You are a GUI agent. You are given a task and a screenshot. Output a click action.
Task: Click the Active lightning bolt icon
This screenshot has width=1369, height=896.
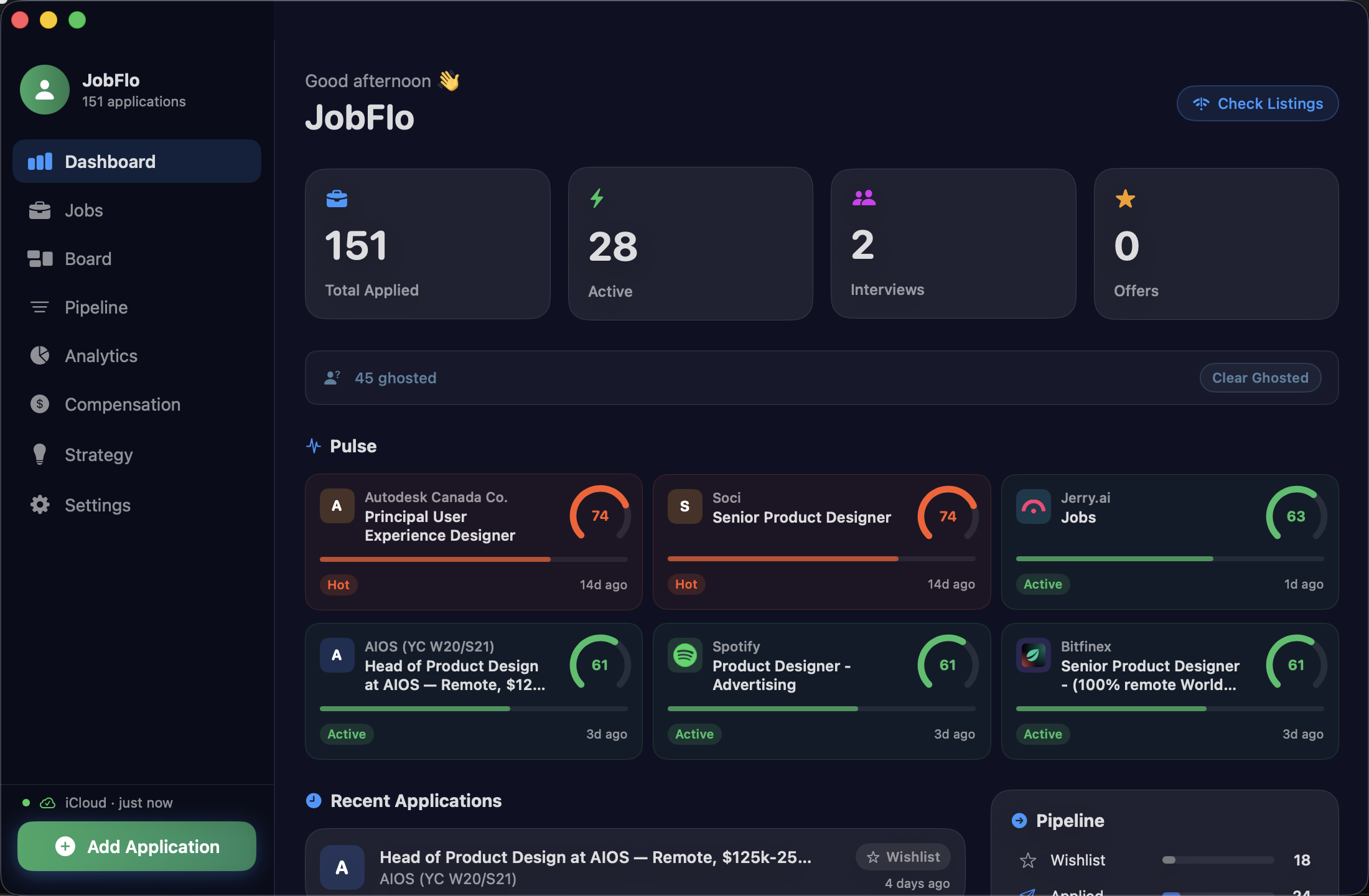(597, 198)
